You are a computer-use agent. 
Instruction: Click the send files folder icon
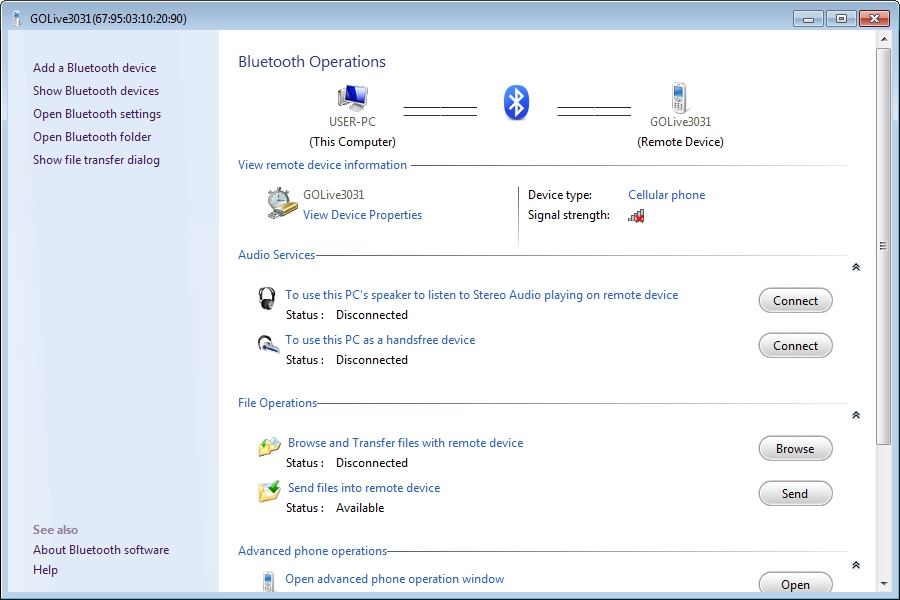click(269, 491)
